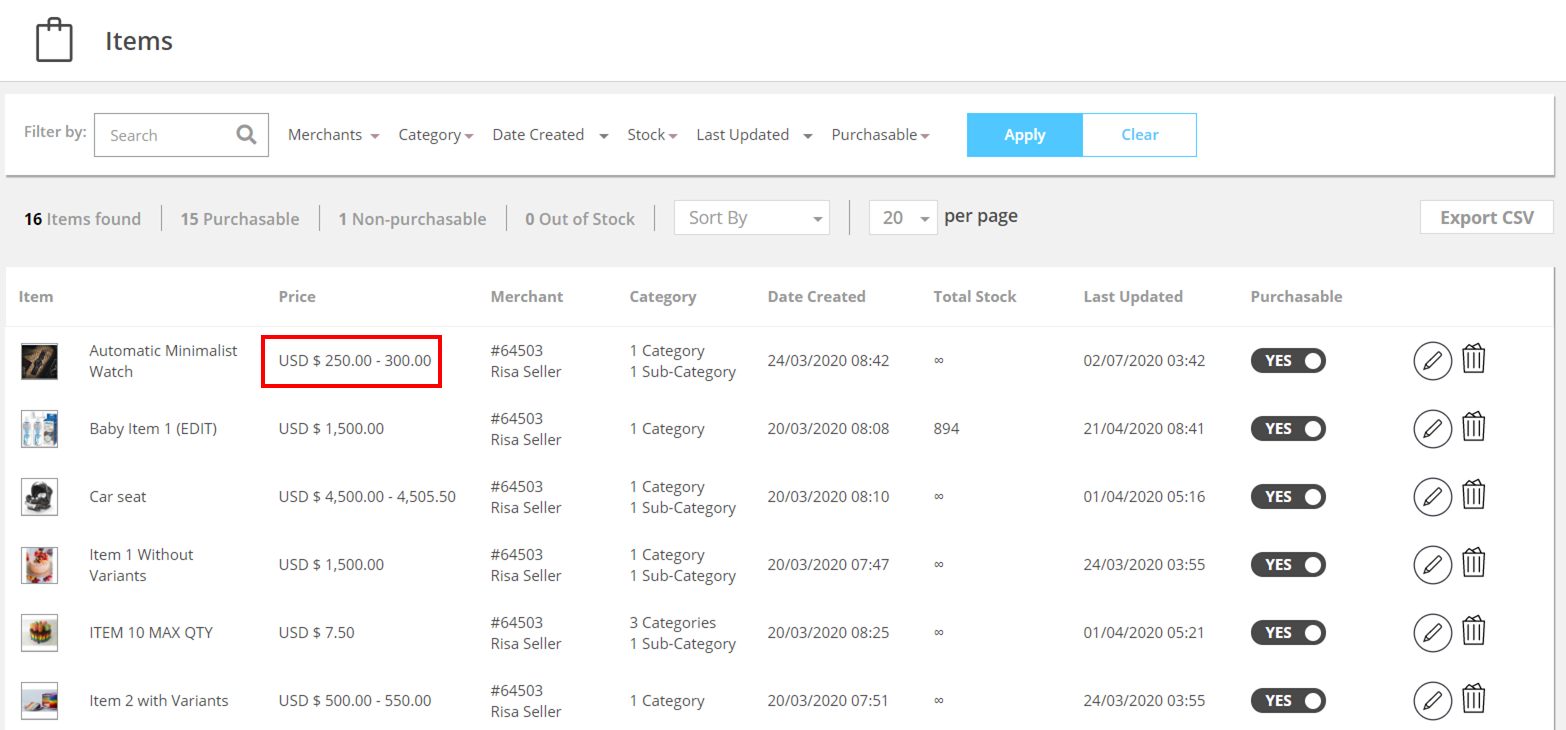
Task: Delete Item 2 with Variants
Action: [x=1473, y=700]
